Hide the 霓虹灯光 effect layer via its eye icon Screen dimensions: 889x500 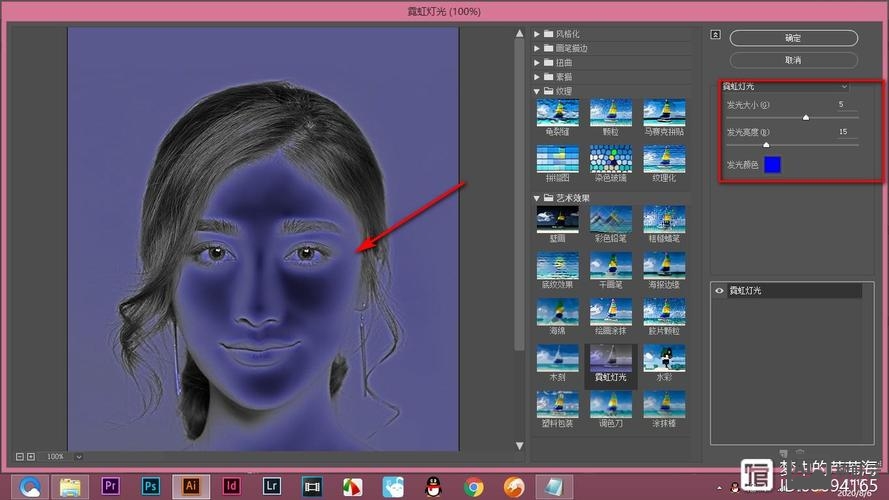coord(719,290)
